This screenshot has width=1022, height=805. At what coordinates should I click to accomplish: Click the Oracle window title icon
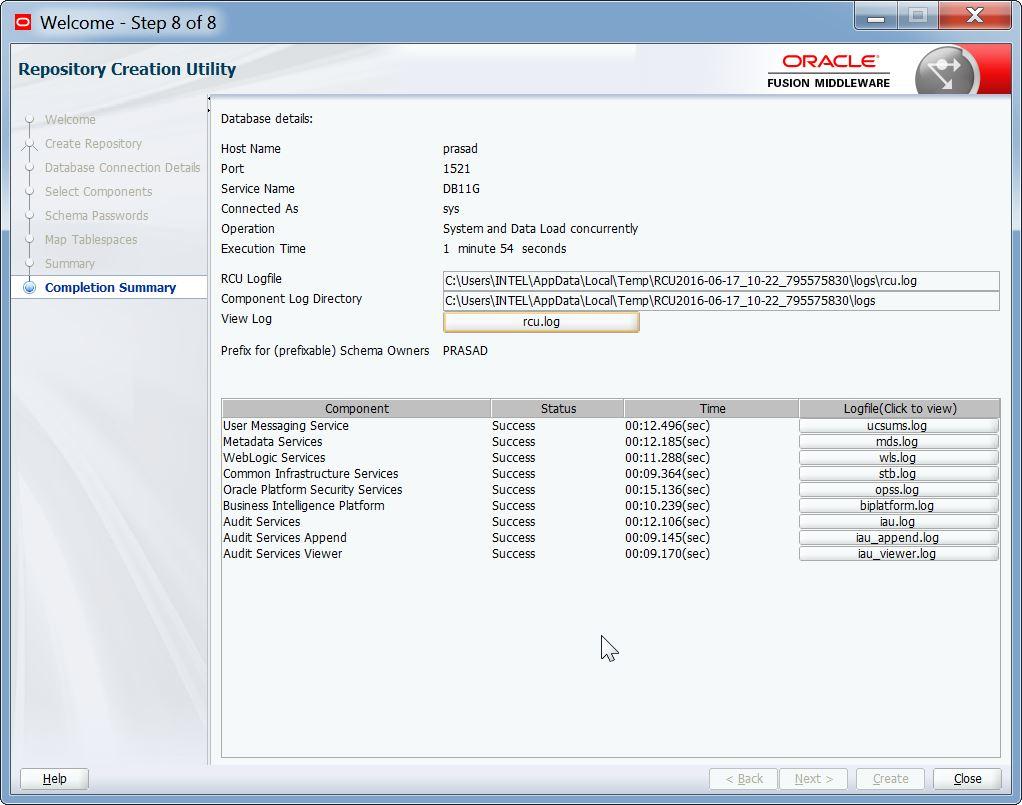23,23
